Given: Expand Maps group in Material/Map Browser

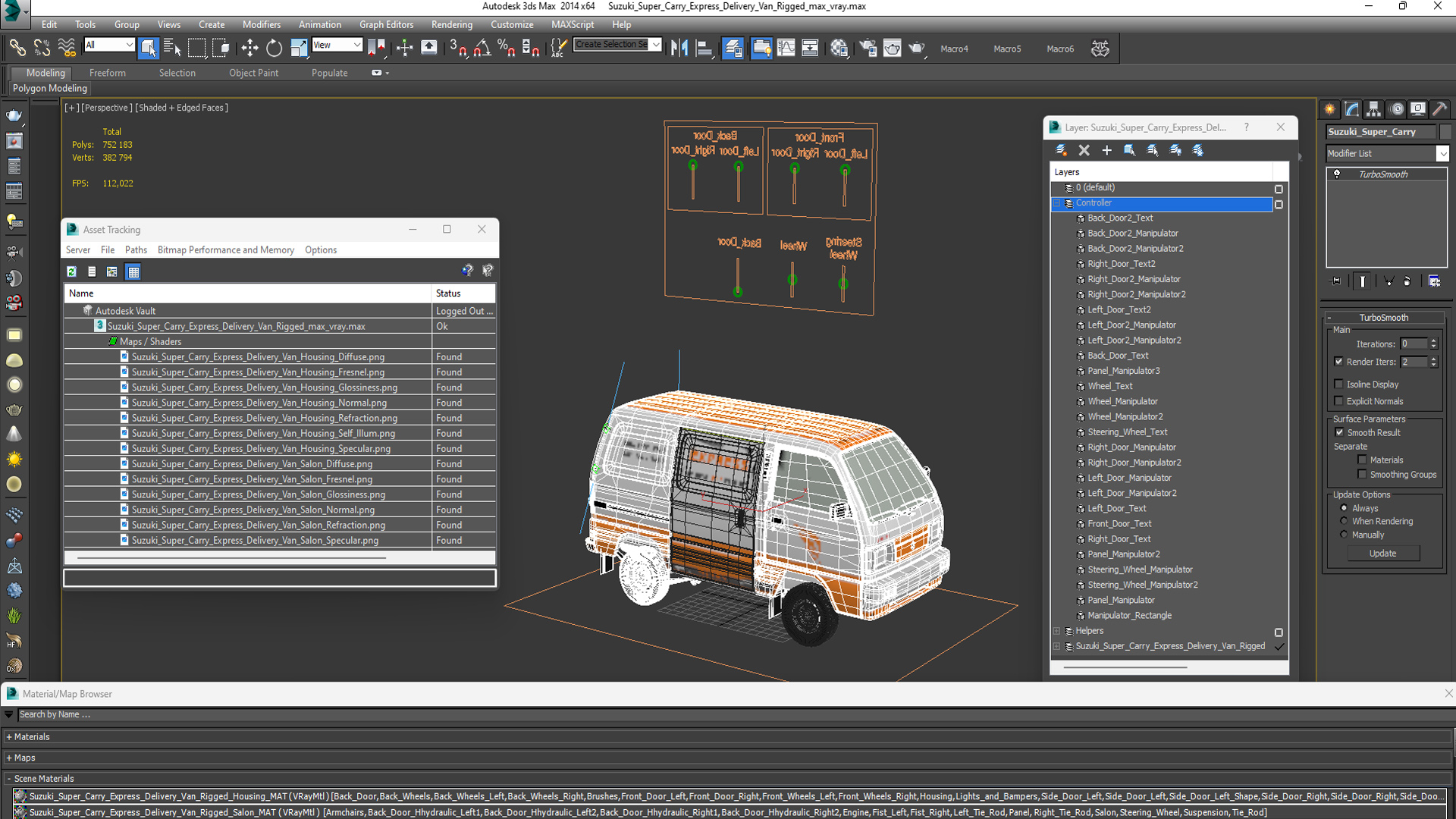Looking at the screenshot, I should click(9, 758).
